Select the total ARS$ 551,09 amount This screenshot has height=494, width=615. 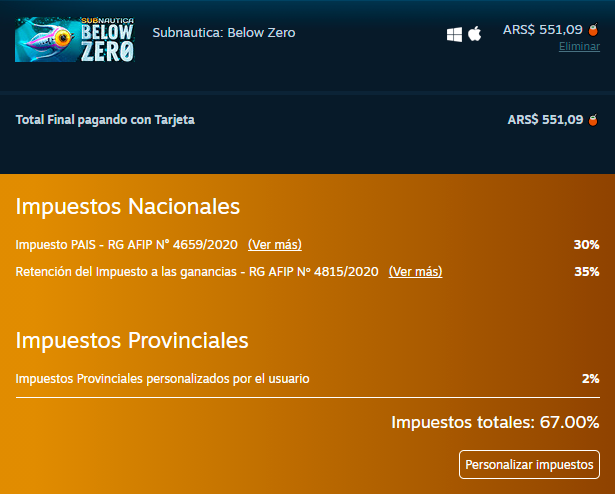(x=545, y=120)
